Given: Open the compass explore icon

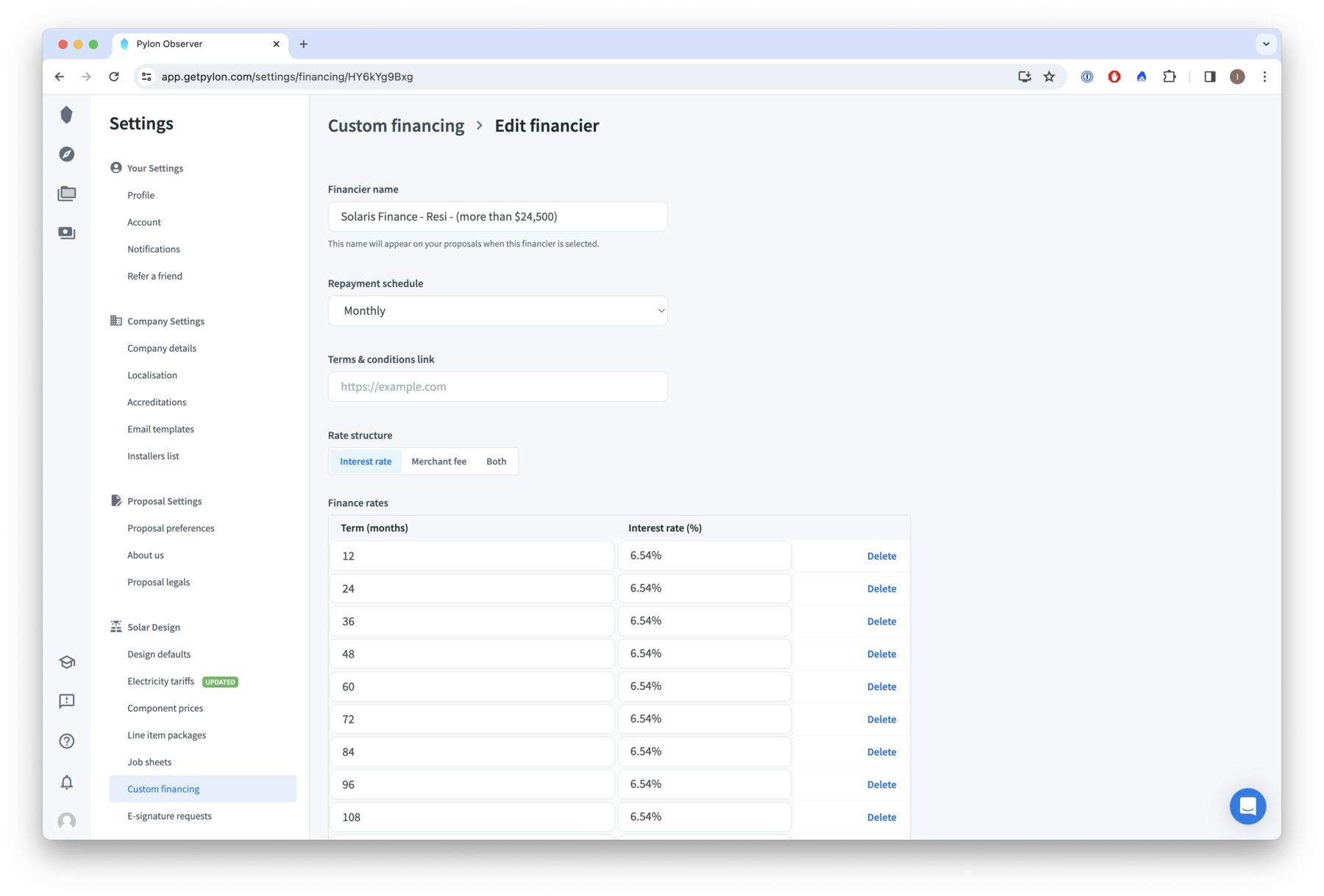Looking at the screenshot, I should tap(67, 154).
